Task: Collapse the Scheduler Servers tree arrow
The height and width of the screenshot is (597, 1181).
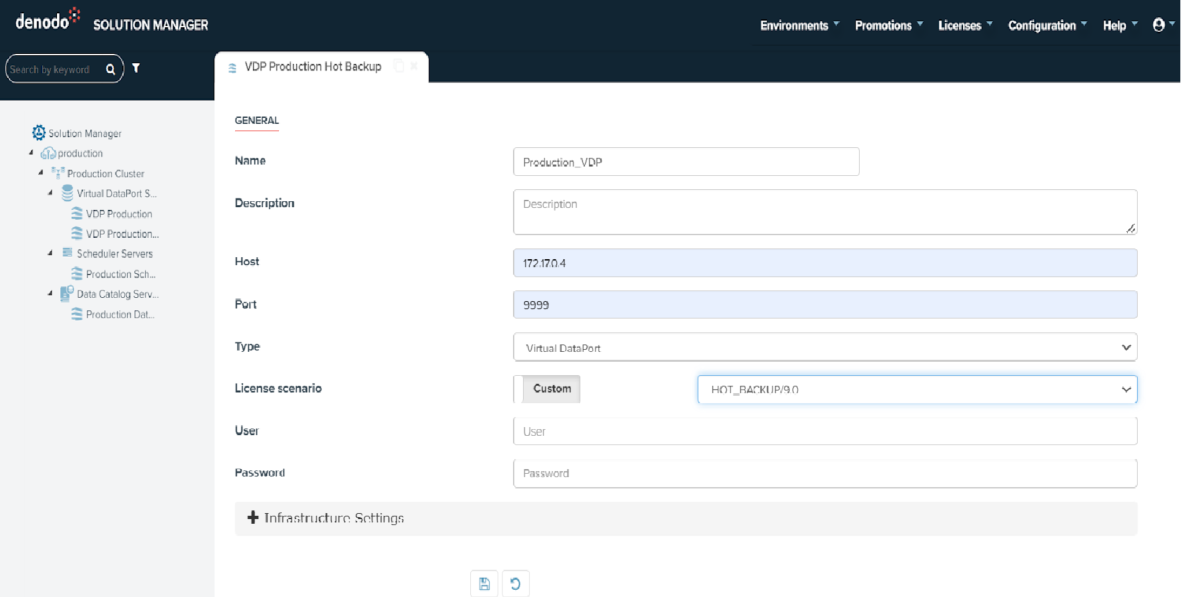Action: coord(50,253)
